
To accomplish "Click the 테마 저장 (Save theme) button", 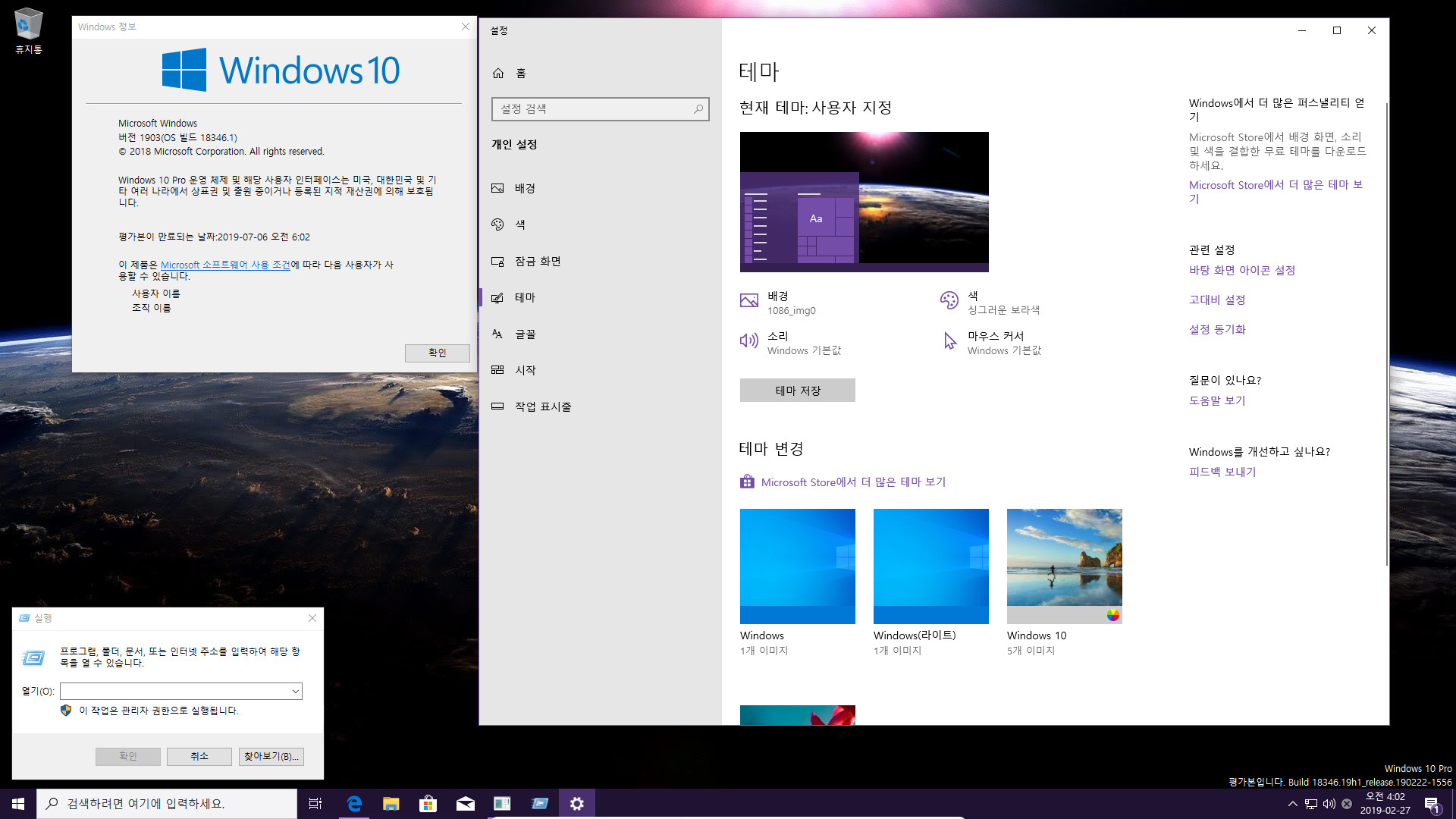I will pyautogui.click(x=798, y=391).
